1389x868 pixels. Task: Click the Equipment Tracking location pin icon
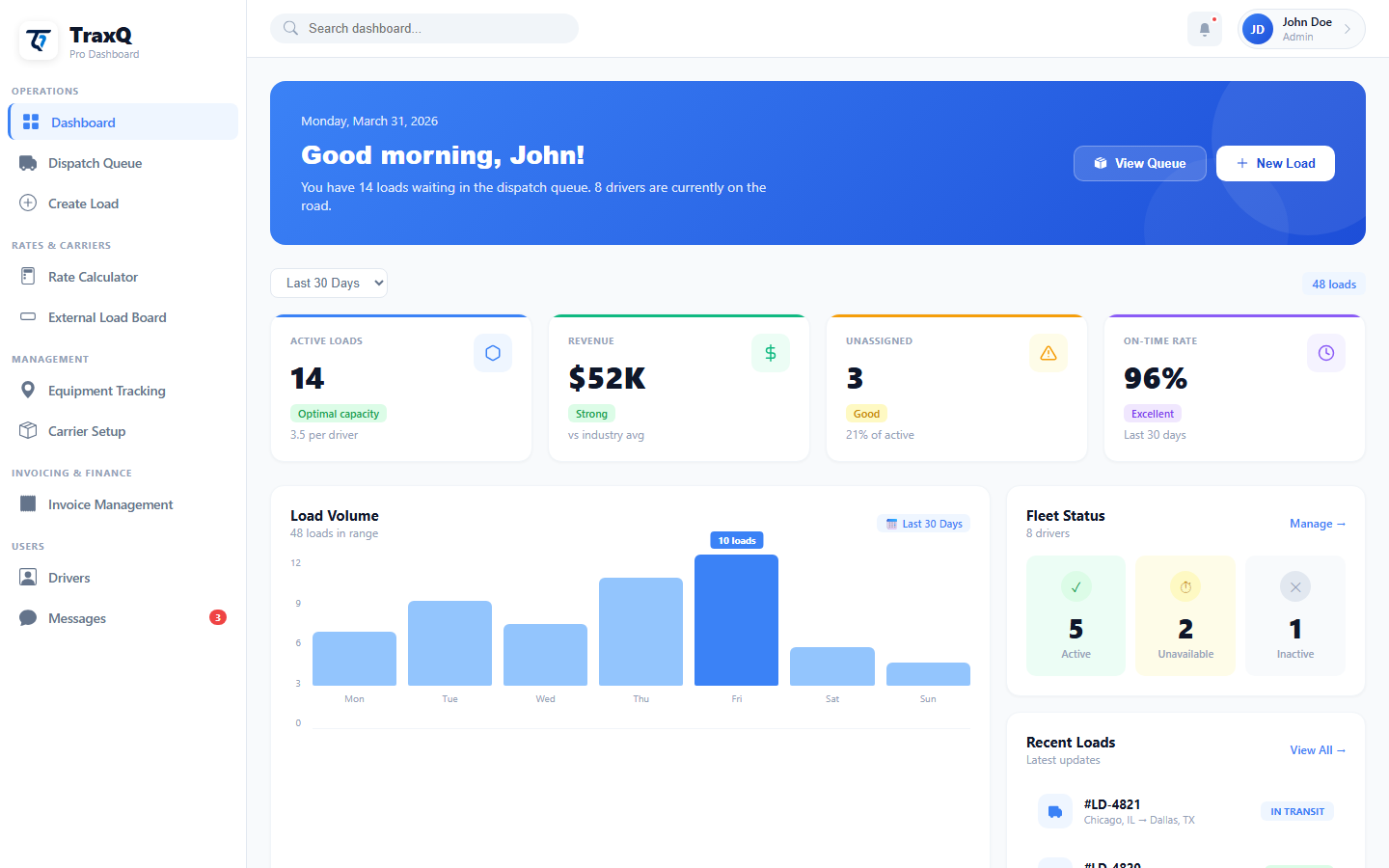coord(29,391)
